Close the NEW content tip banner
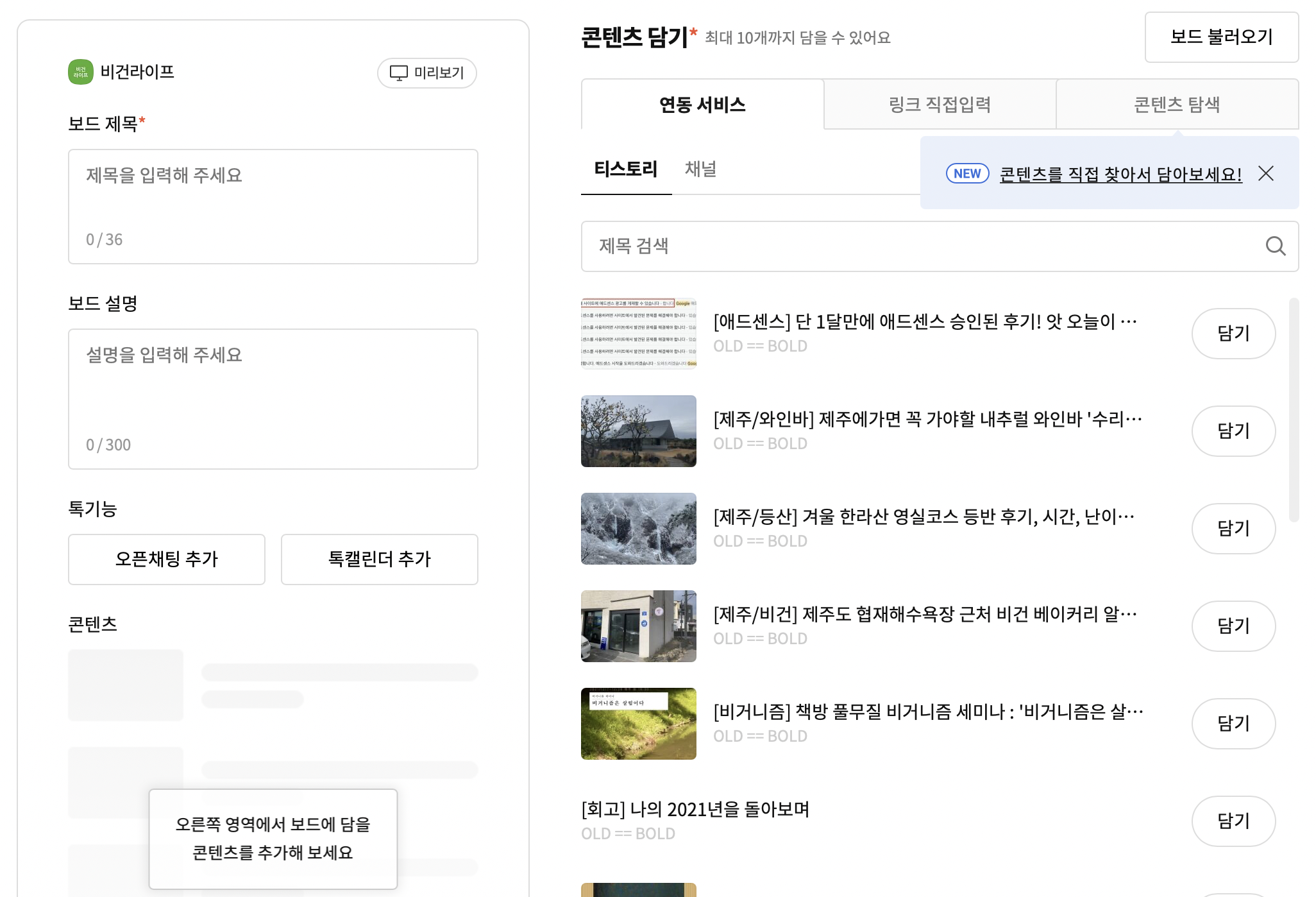This screenshot has width=1316, height=897. click(1266, 173)
